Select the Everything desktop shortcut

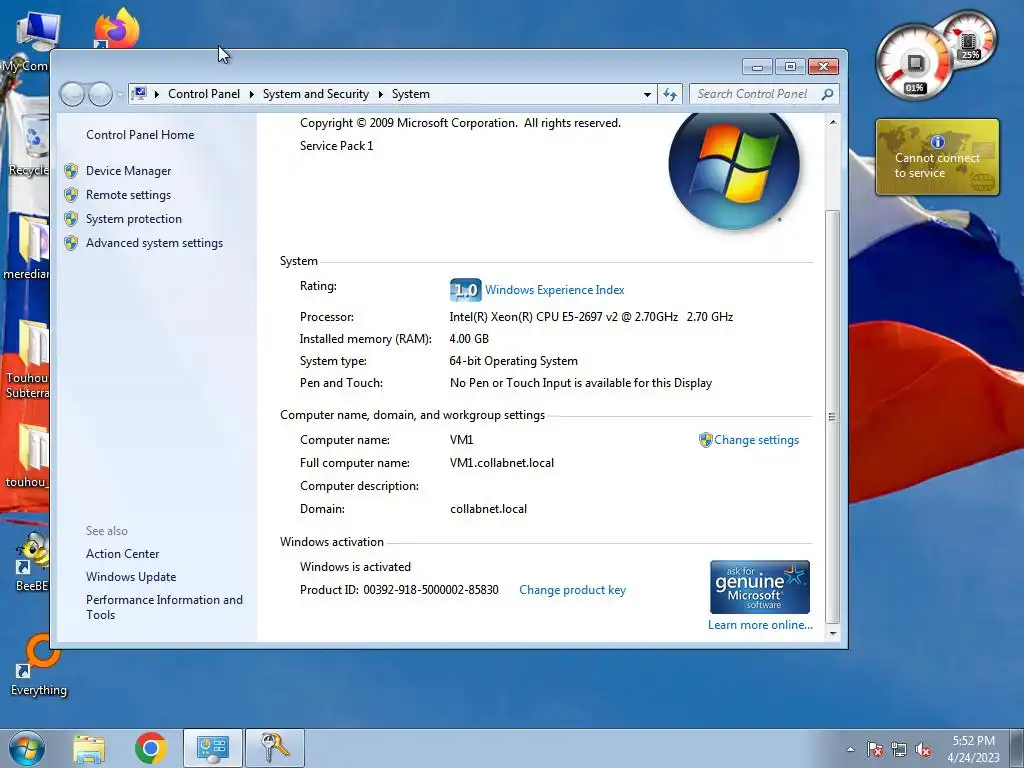point(39,664)
